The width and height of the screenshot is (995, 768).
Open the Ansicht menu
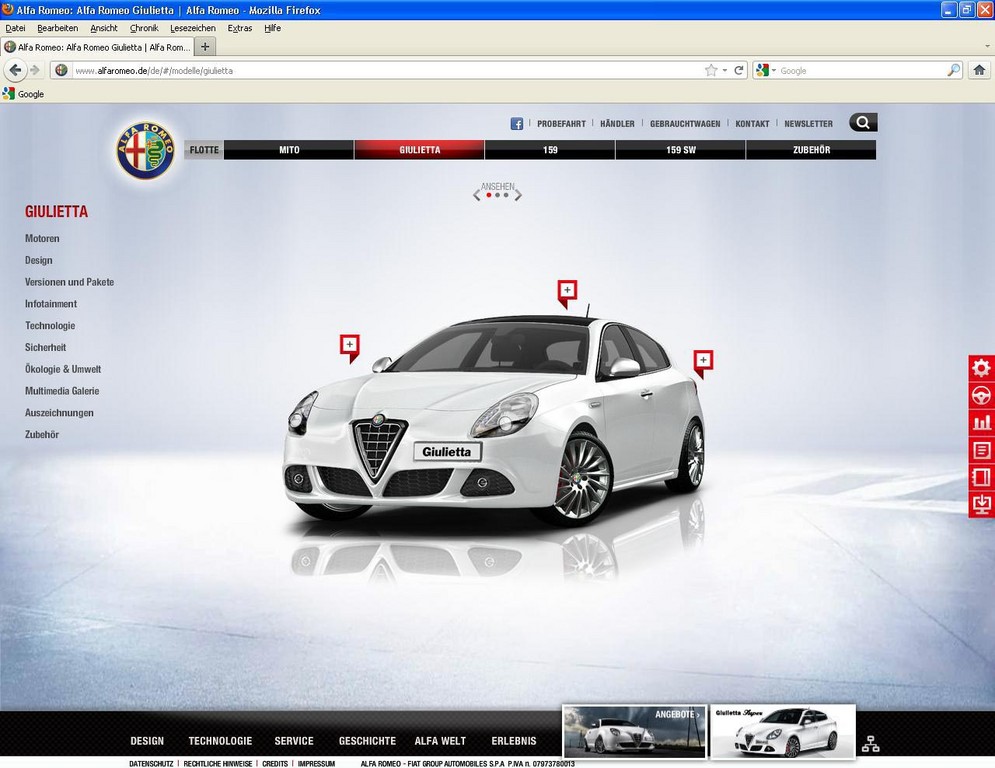click(x=104, y=28)
